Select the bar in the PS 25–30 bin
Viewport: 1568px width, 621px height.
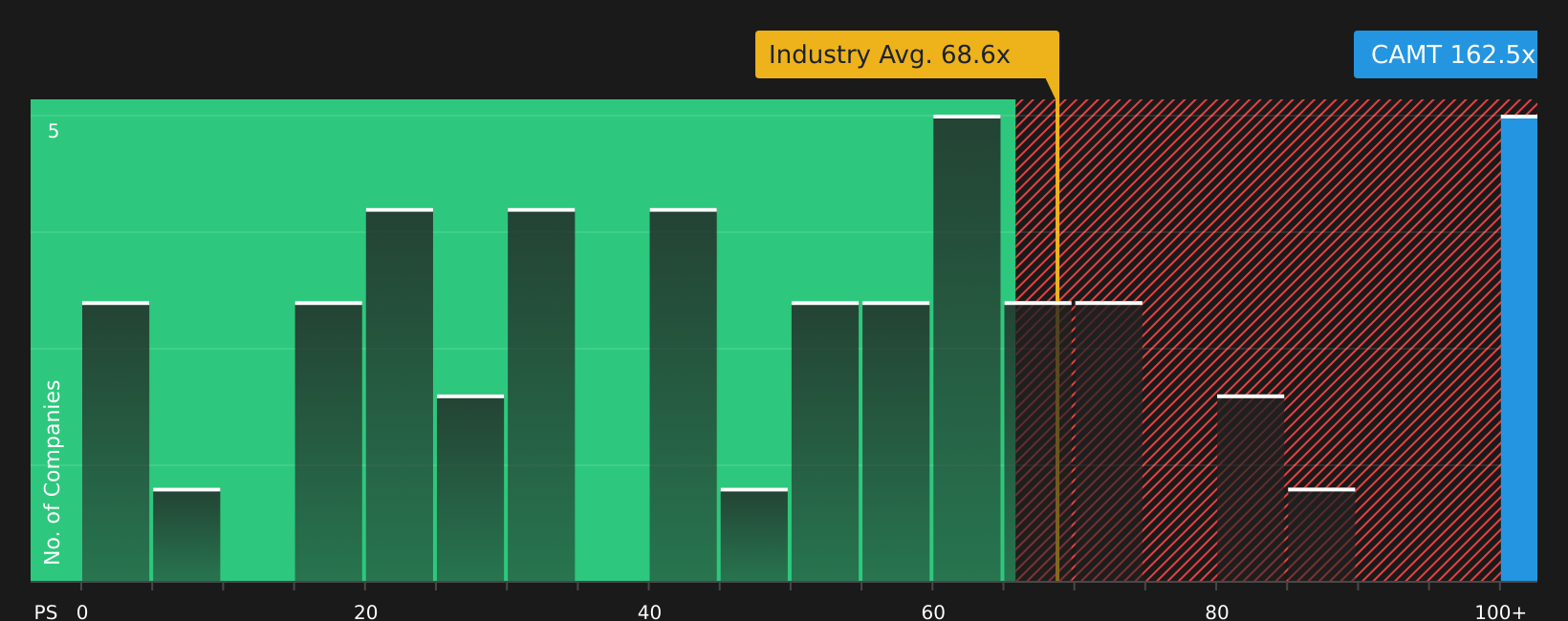pos(470,488)
